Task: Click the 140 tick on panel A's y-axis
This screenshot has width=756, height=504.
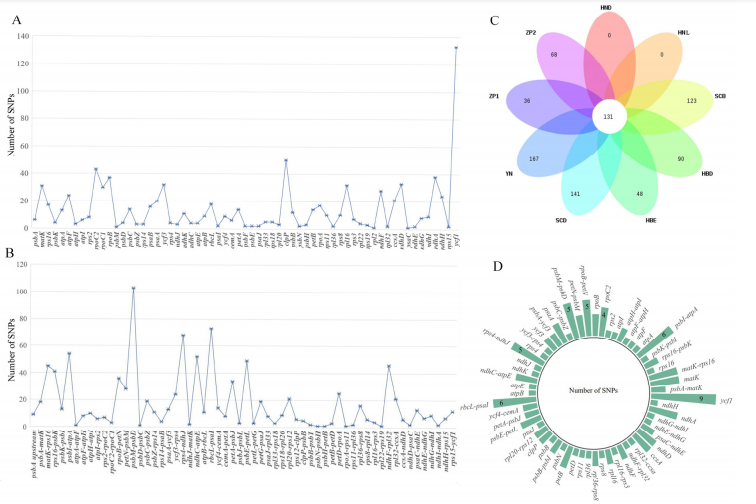Action: point(23,36)
